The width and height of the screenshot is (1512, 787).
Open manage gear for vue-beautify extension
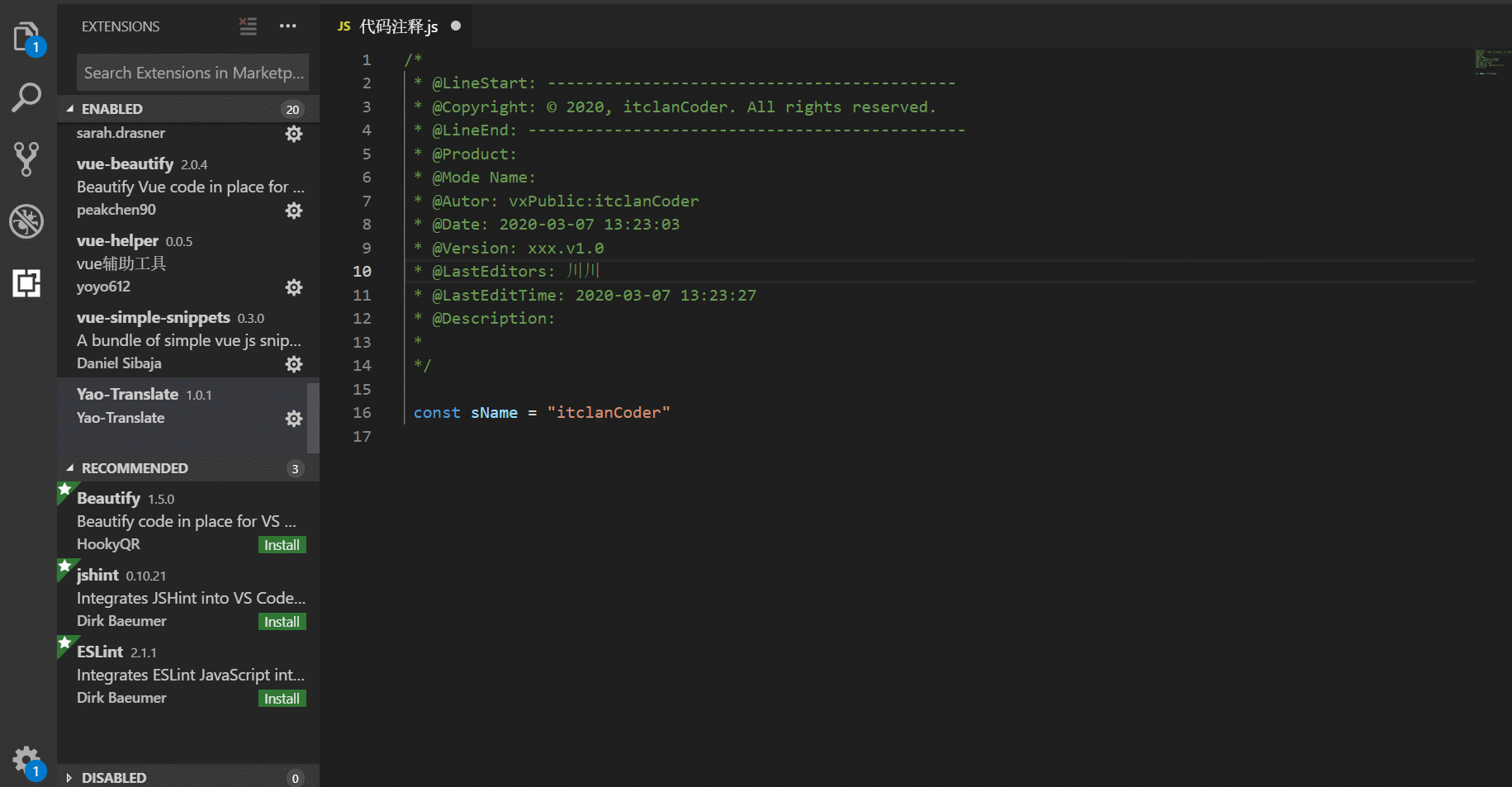point(294,211)
